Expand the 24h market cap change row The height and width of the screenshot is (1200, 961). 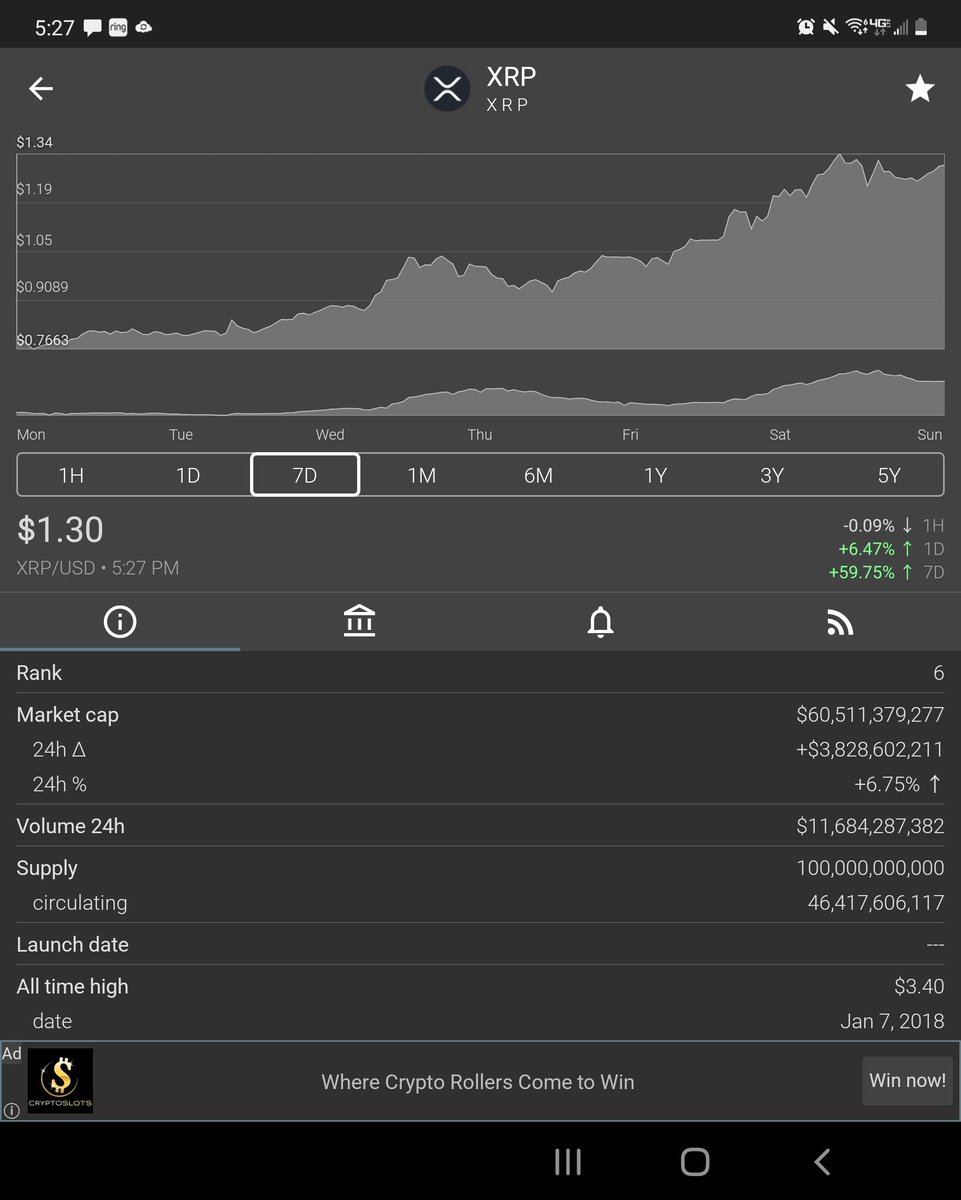click(x=480, y=749)
